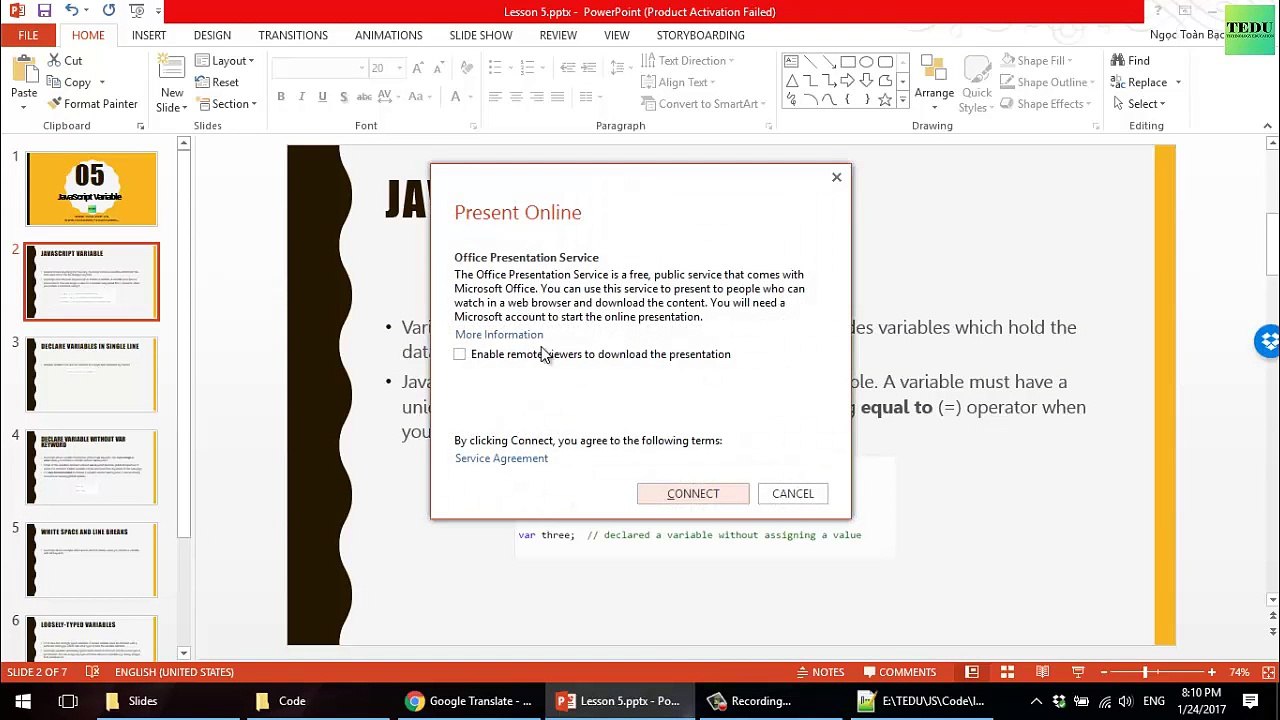The width and height of the screenshot is (1280, 720).
Task: Redo using the Quick Access Toolbar
Action: 108,11
